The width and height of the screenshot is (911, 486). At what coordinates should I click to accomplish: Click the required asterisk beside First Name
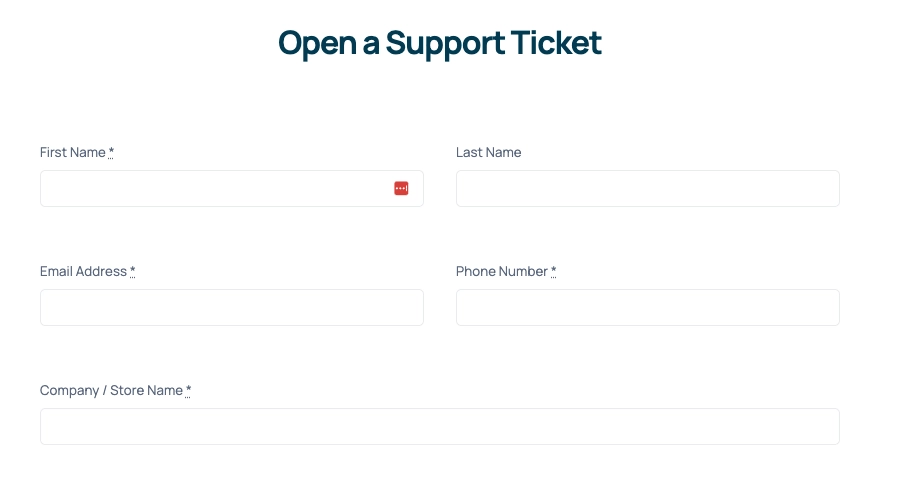(x=111, y=152)
